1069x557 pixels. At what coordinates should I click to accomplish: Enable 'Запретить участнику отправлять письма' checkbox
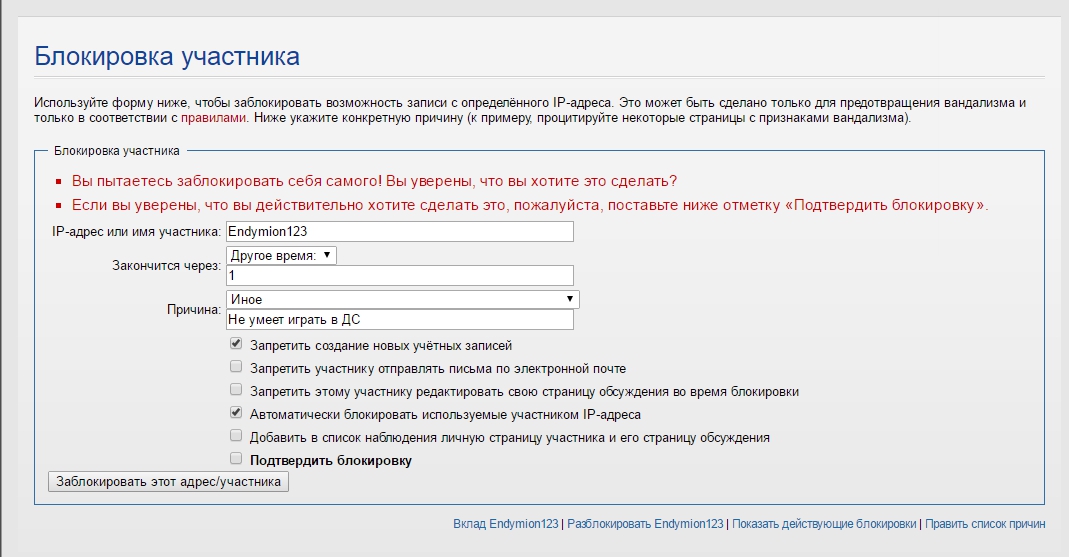coord(236,366)
